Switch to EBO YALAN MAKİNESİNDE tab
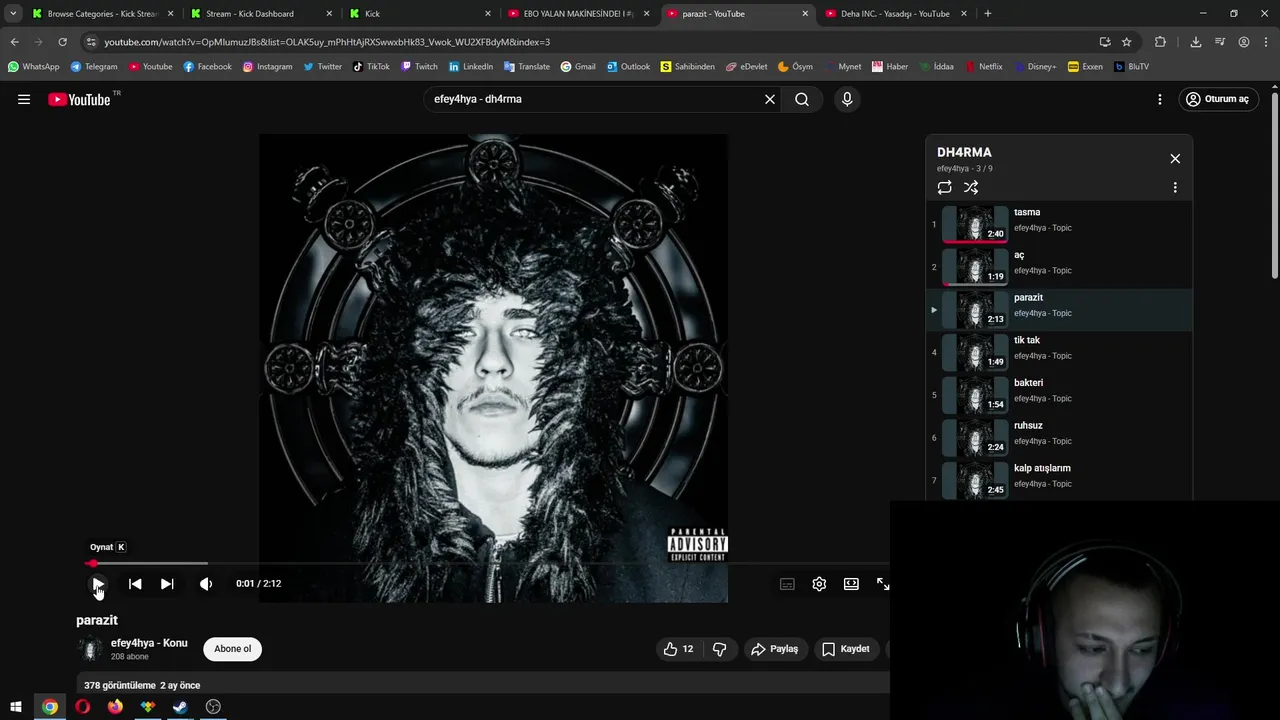Viewport: 1280px width, 720px height. pyautogui.click(x=577, y=14)
